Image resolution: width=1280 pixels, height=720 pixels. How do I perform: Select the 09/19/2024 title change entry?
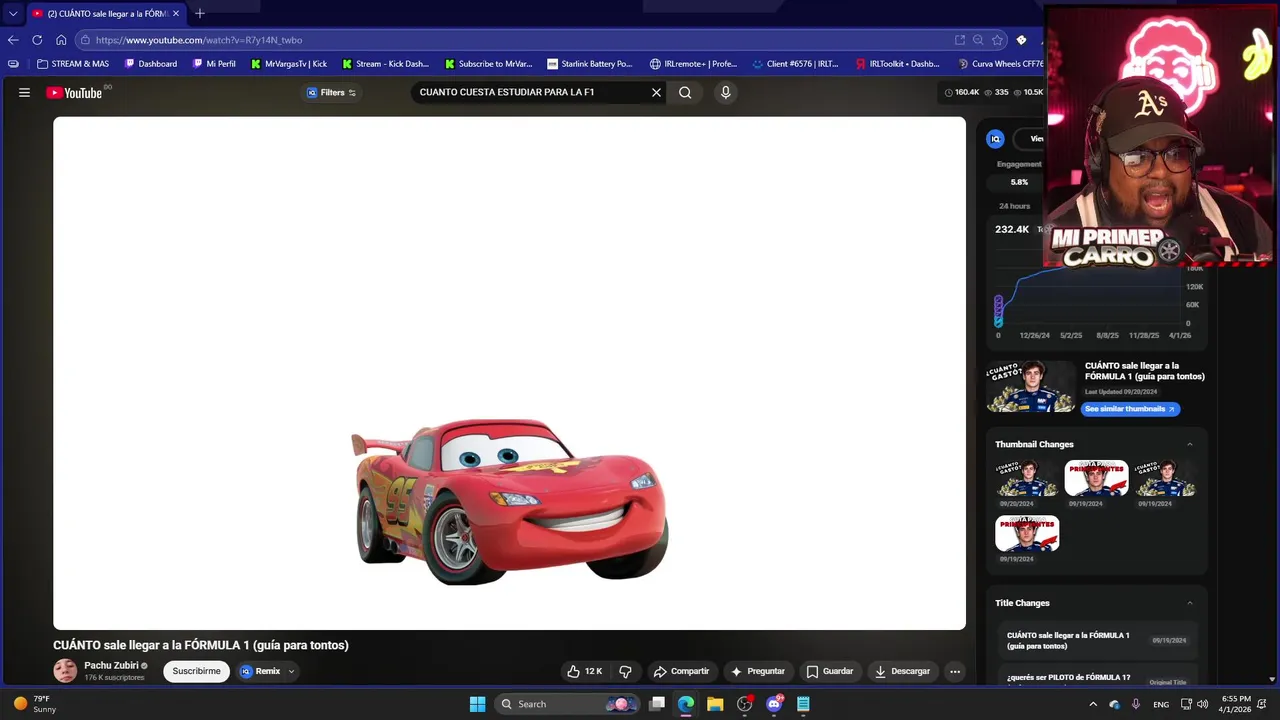point(1098,640)
